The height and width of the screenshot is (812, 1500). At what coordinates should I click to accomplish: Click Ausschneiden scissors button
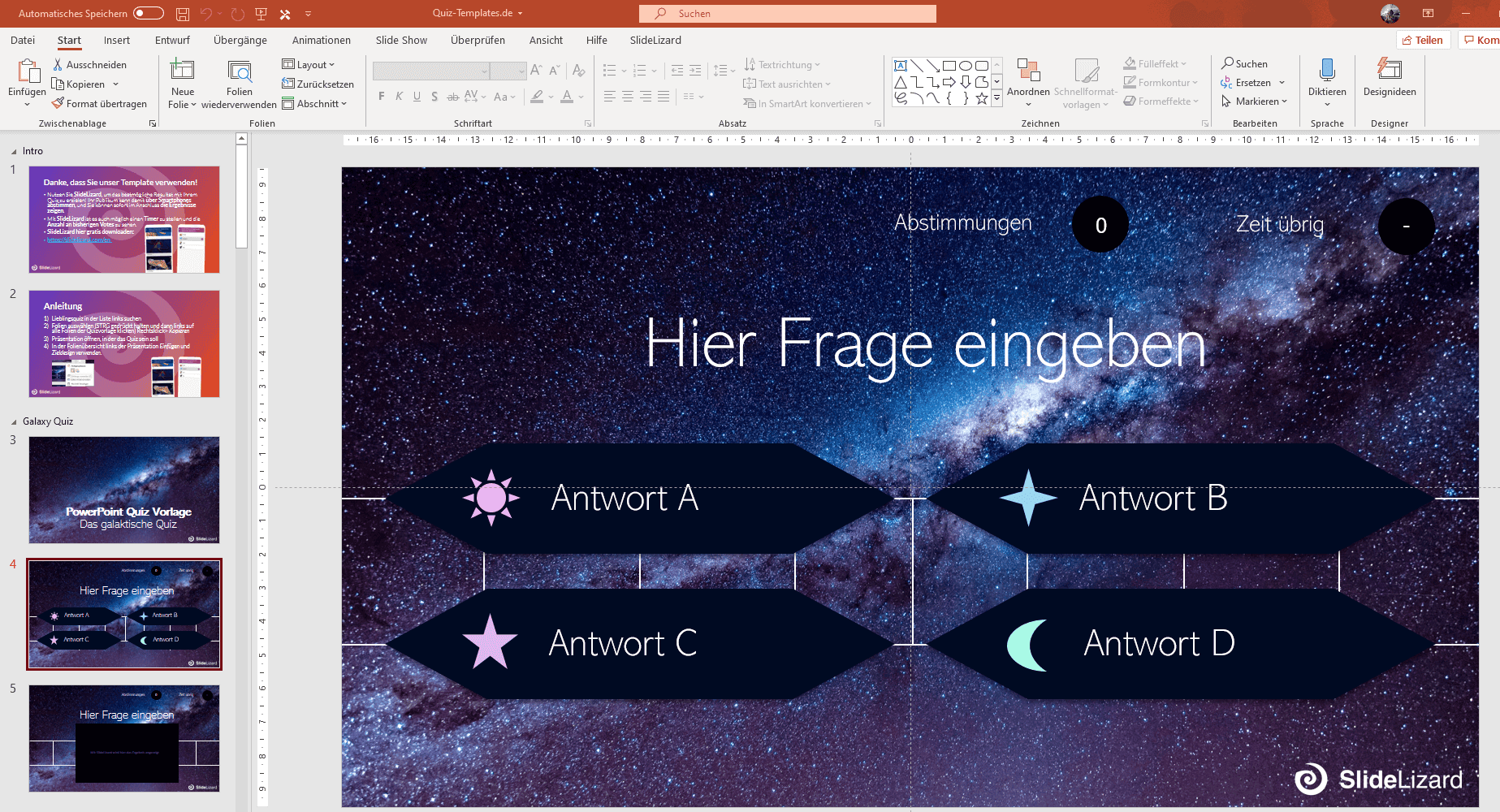click(x=89, y=64)
